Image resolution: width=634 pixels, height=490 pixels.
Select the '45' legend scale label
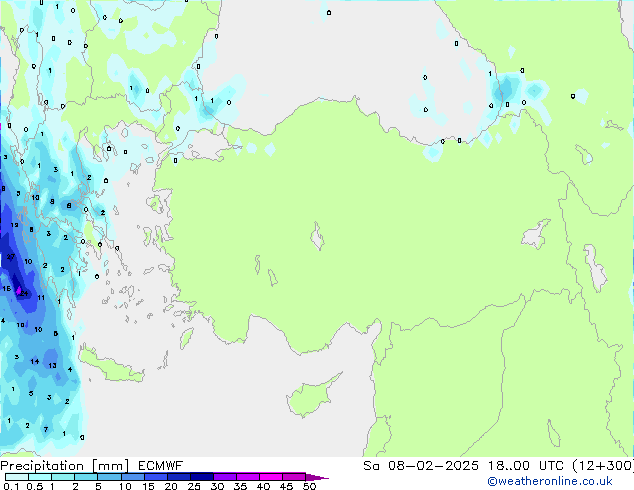(287, 486)
